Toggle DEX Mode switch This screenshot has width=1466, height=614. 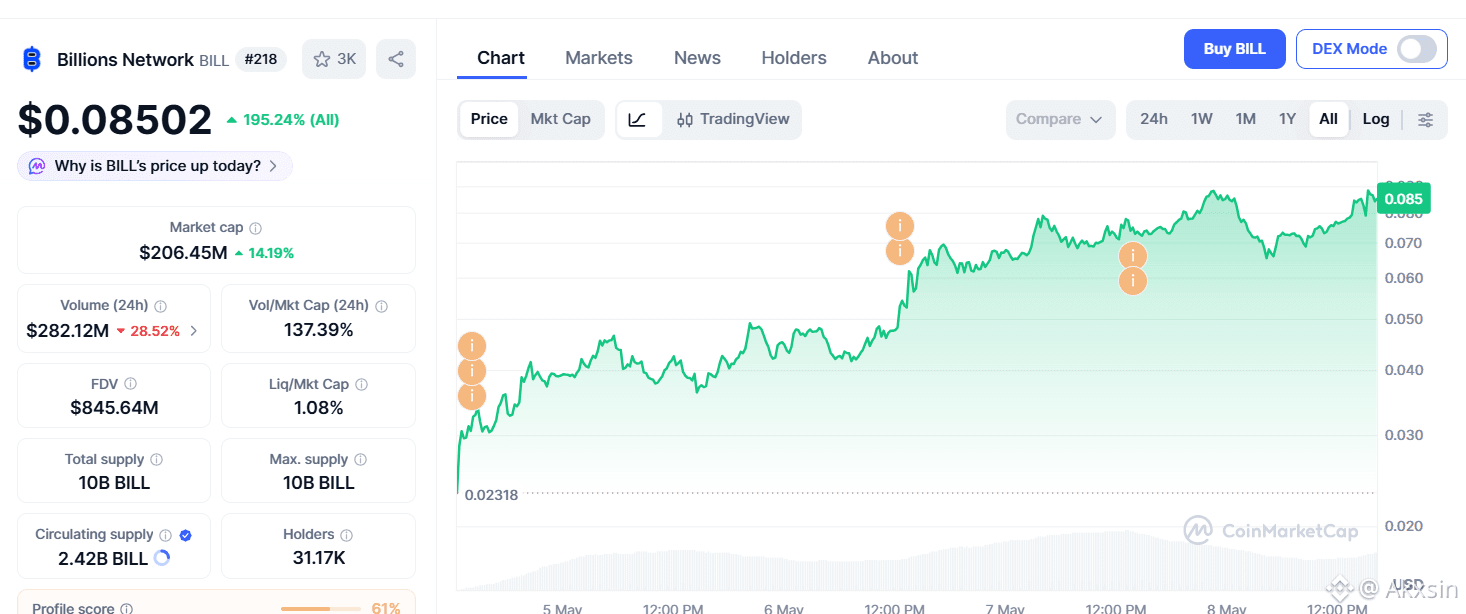click(1417, 49)
